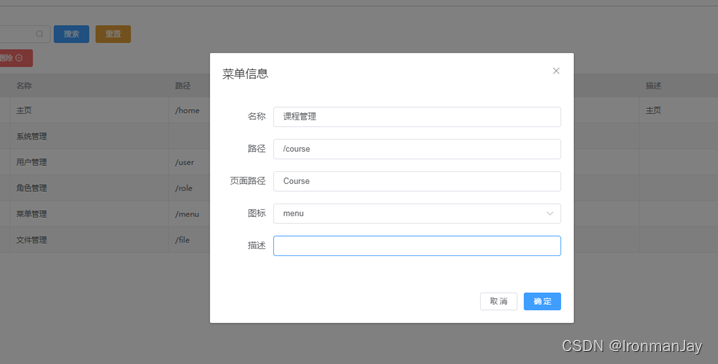Viewport: 718px width, 364px height.
Task: Confirm with the 确定 button
Action: [x=542, y=301]
